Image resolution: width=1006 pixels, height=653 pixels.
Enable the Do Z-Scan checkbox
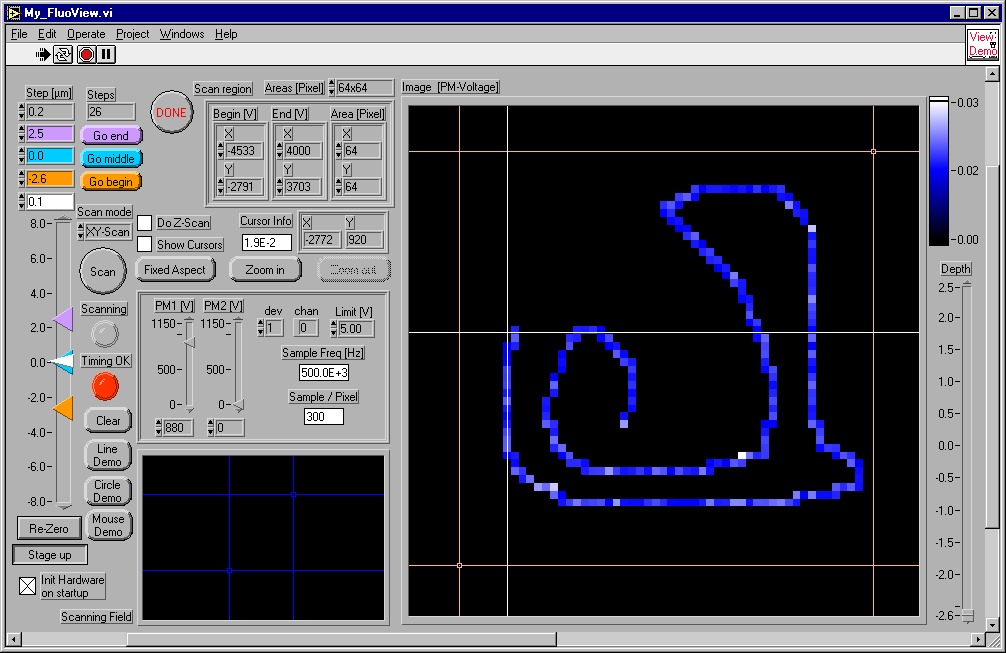click(145, 223)
